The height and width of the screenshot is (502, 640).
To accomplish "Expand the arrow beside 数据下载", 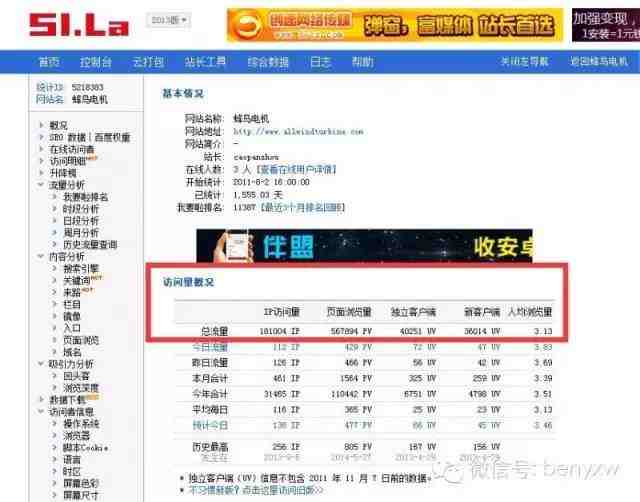I will coord(41,400).
